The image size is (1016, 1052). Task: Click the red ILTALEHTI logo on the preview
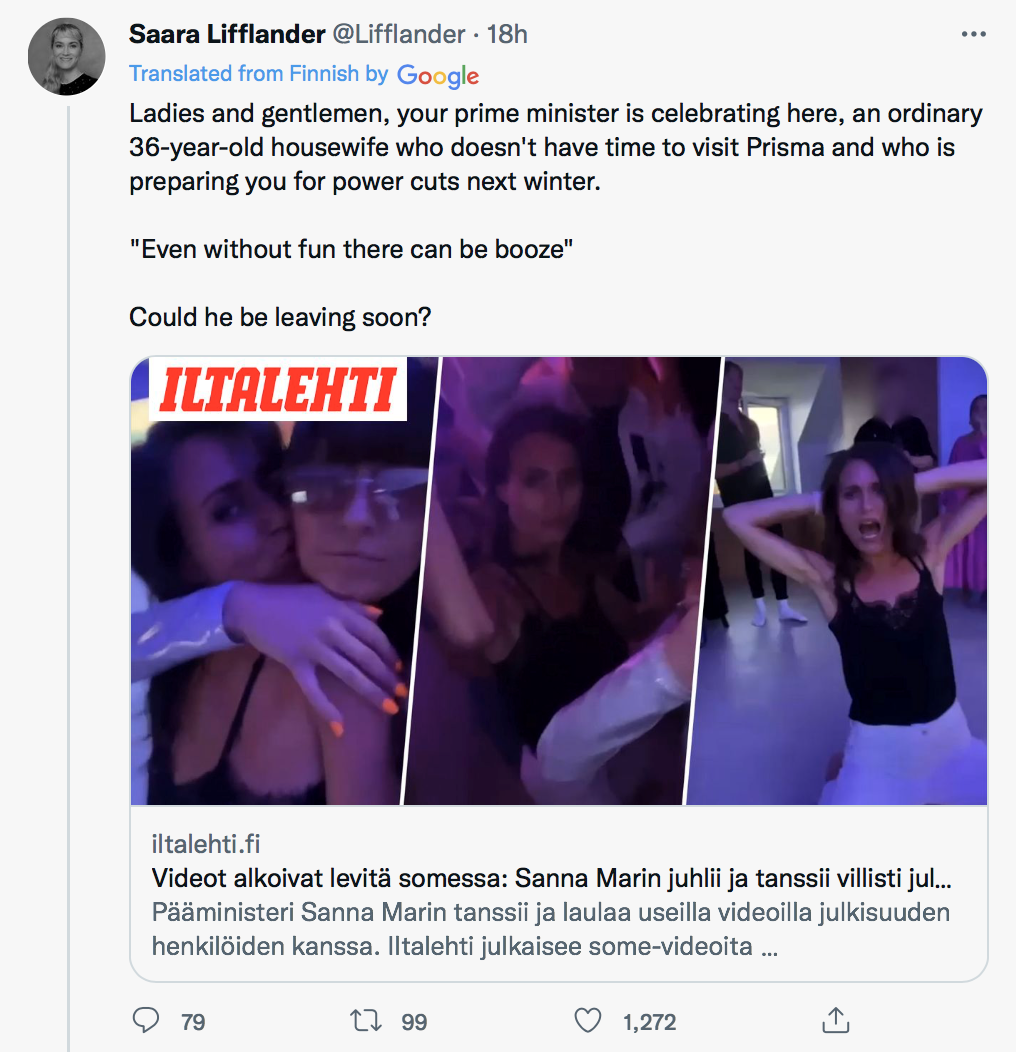tap(278, 390)
